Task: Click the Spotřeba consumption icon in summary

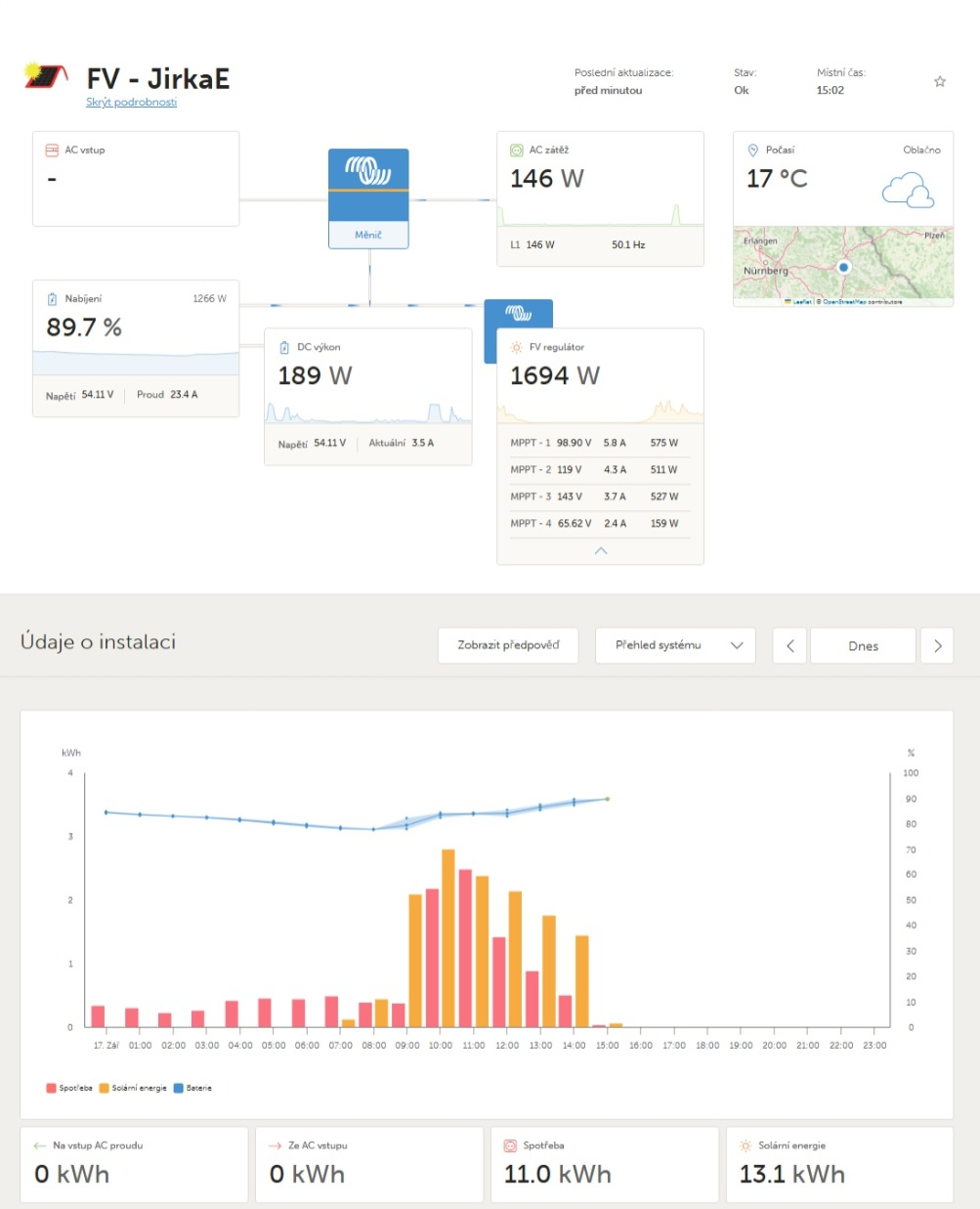Action: click(510, 1145)
